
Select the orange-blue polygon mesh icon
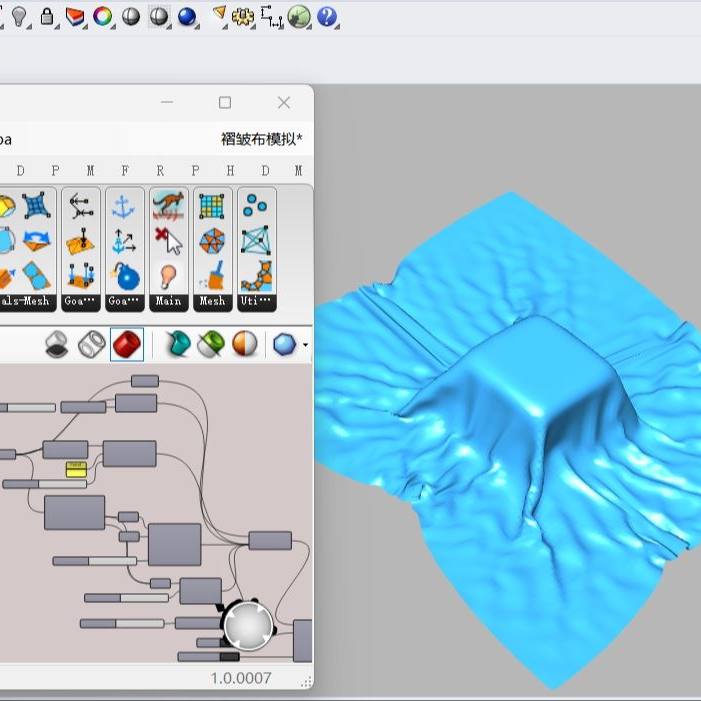coord(212,241)
